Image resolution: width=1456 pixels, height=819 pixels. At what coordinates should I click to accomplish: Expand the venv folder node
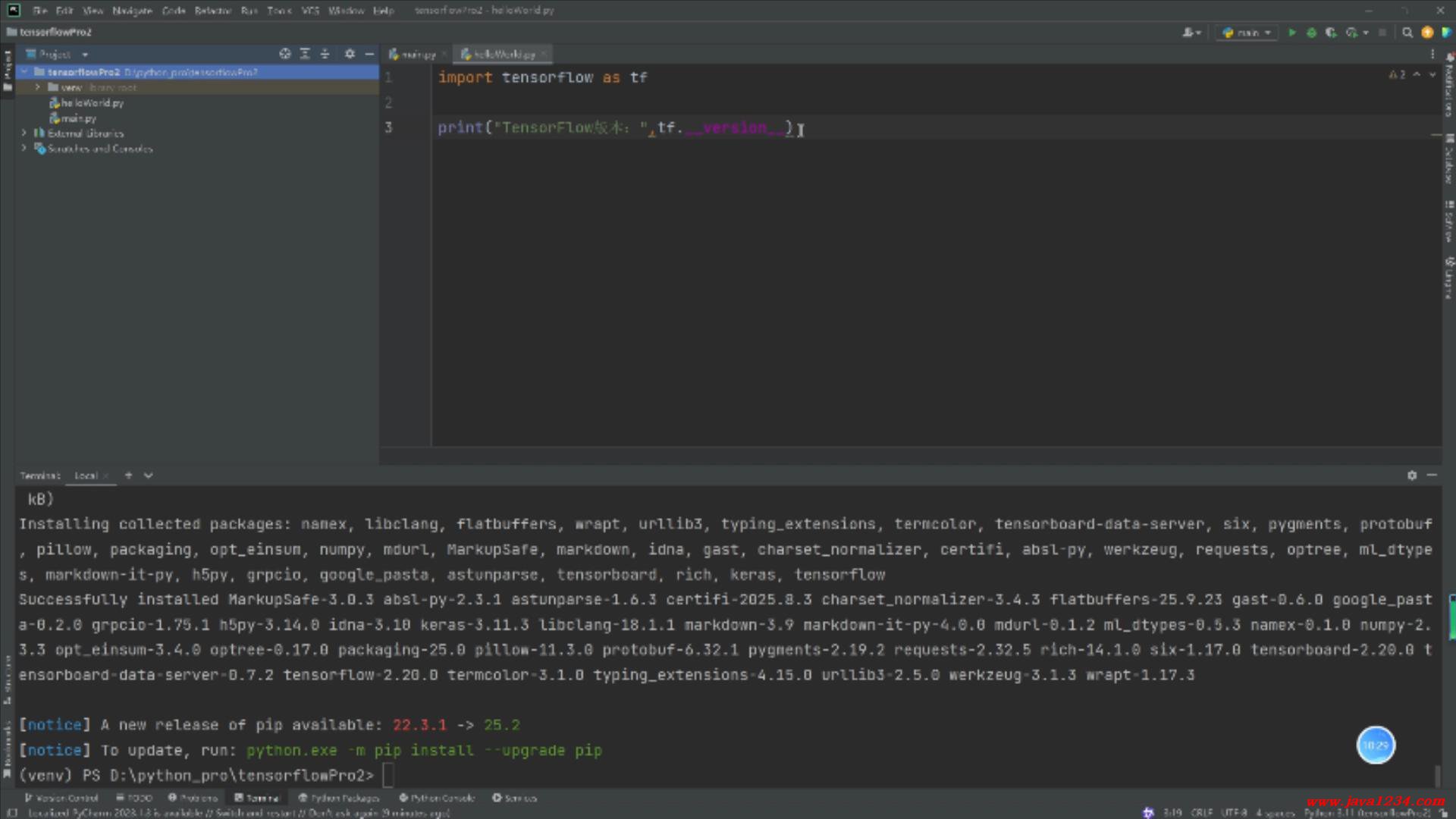[37, 87]
